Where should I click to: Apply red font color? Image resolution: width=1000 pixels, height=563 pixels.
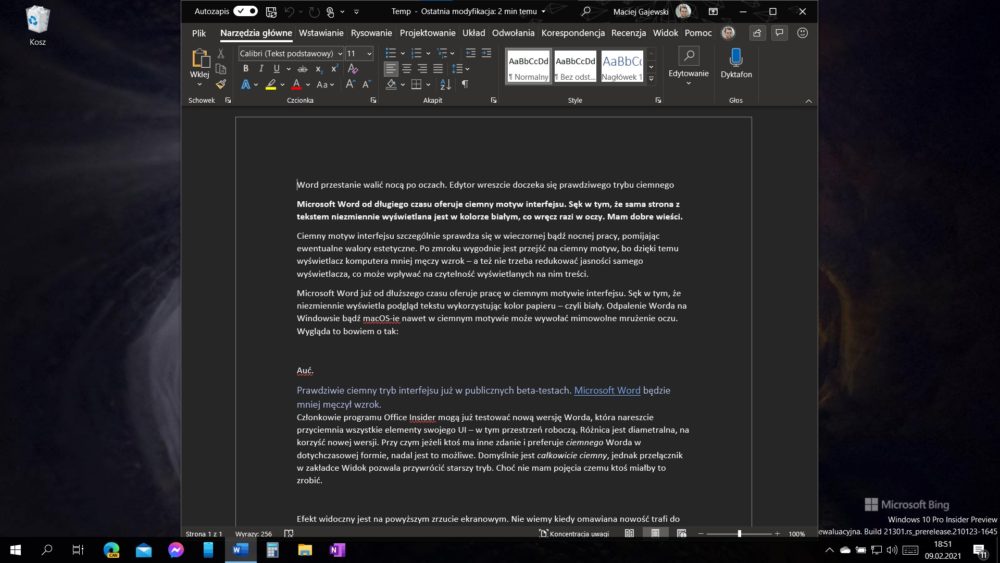[297, 84]
